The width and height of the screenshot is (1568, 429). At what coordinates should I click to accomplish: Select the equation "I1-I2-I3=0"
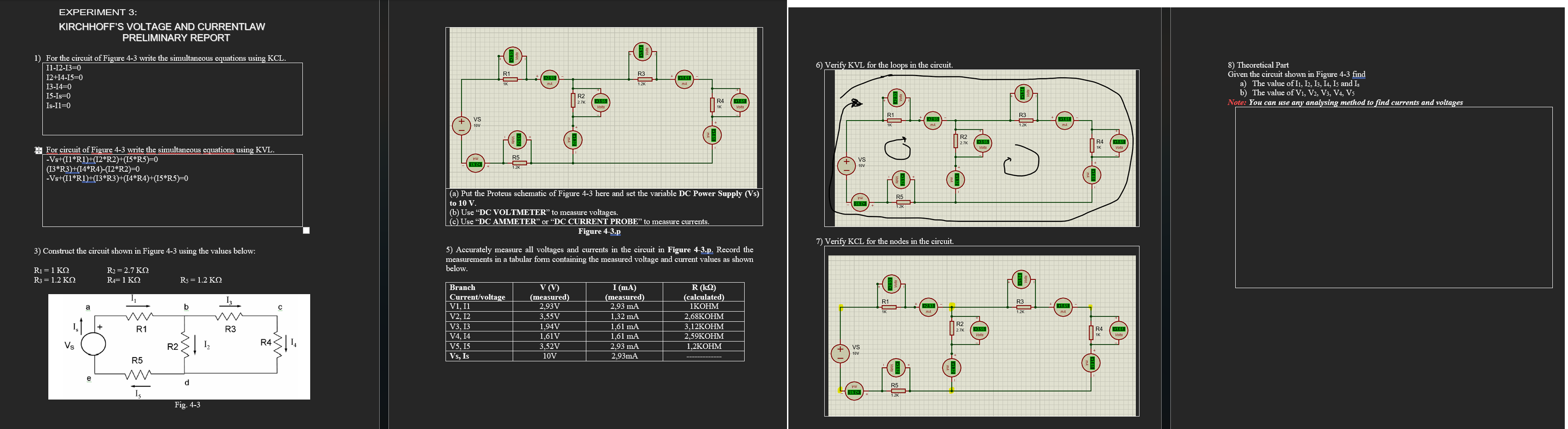[x=64, y=68]
